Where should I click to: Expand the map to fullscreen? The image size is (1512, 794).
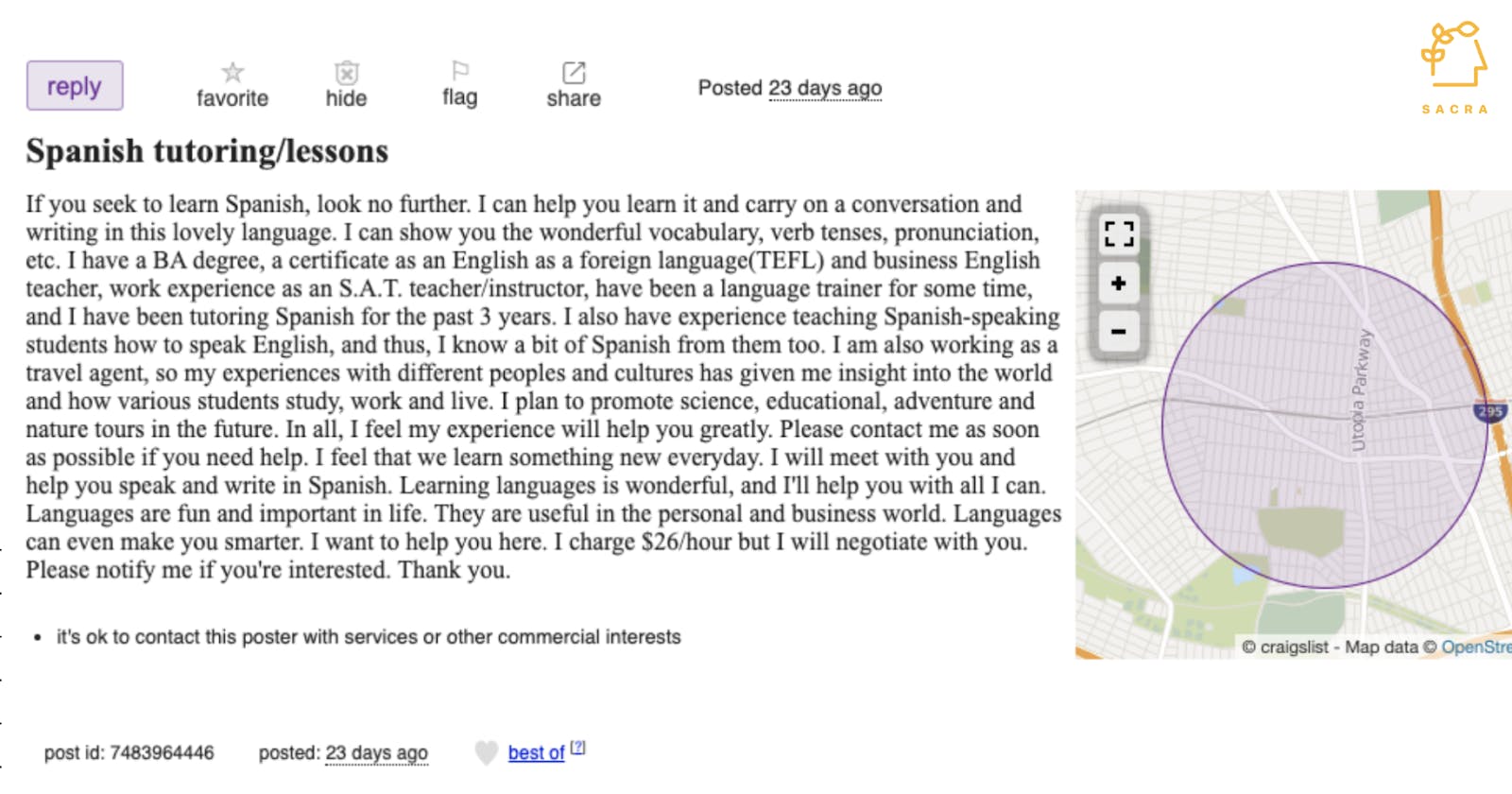click(1119, 233)
